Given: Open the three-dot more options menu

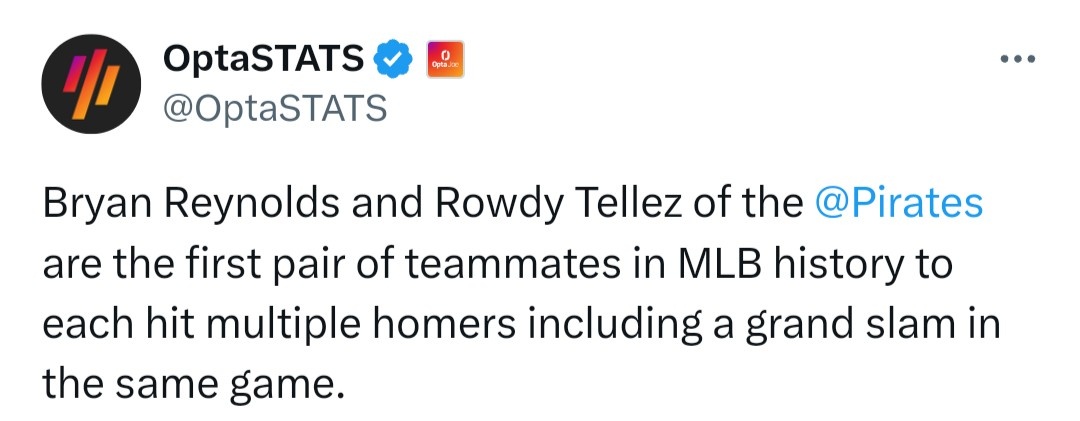Looking at the screenshot, I should (x=1016, y=58).
